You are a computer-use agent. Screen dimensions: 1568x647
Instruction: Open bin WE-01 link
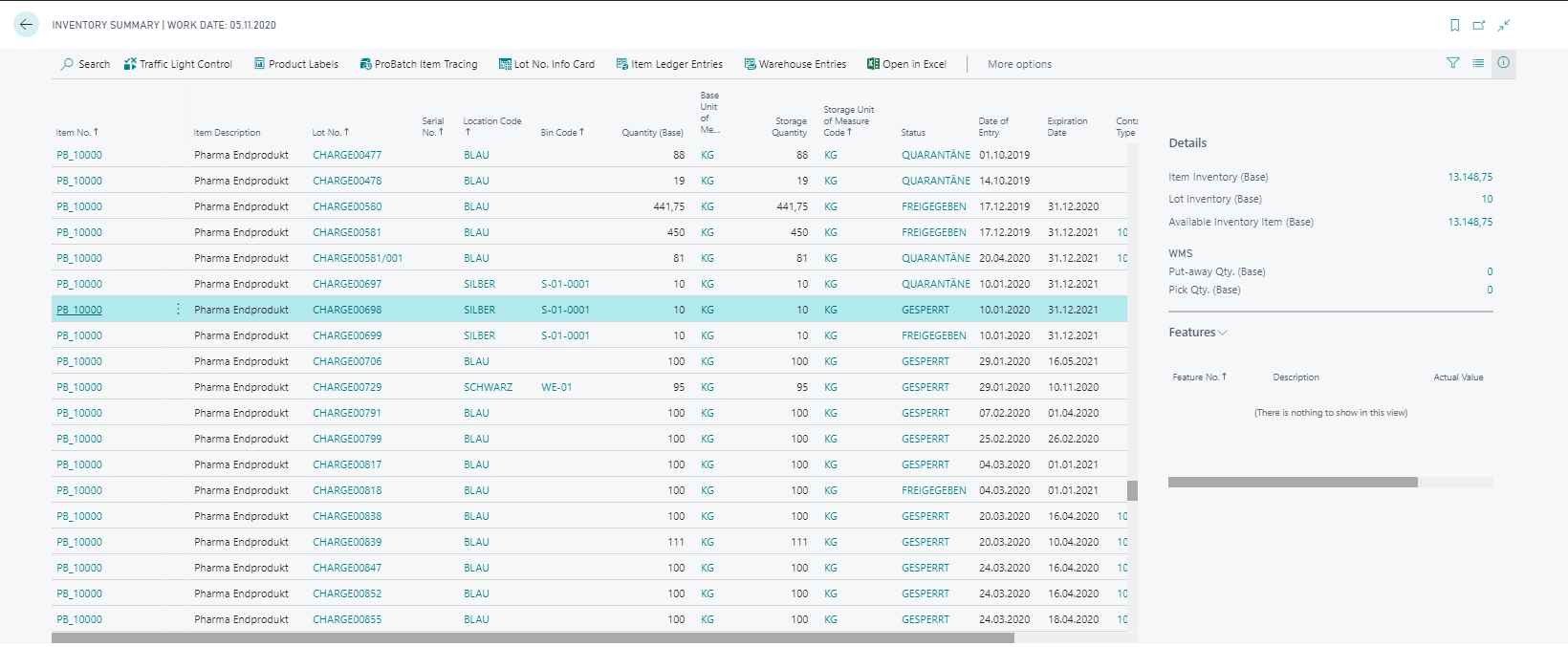[x=556, y=387]
